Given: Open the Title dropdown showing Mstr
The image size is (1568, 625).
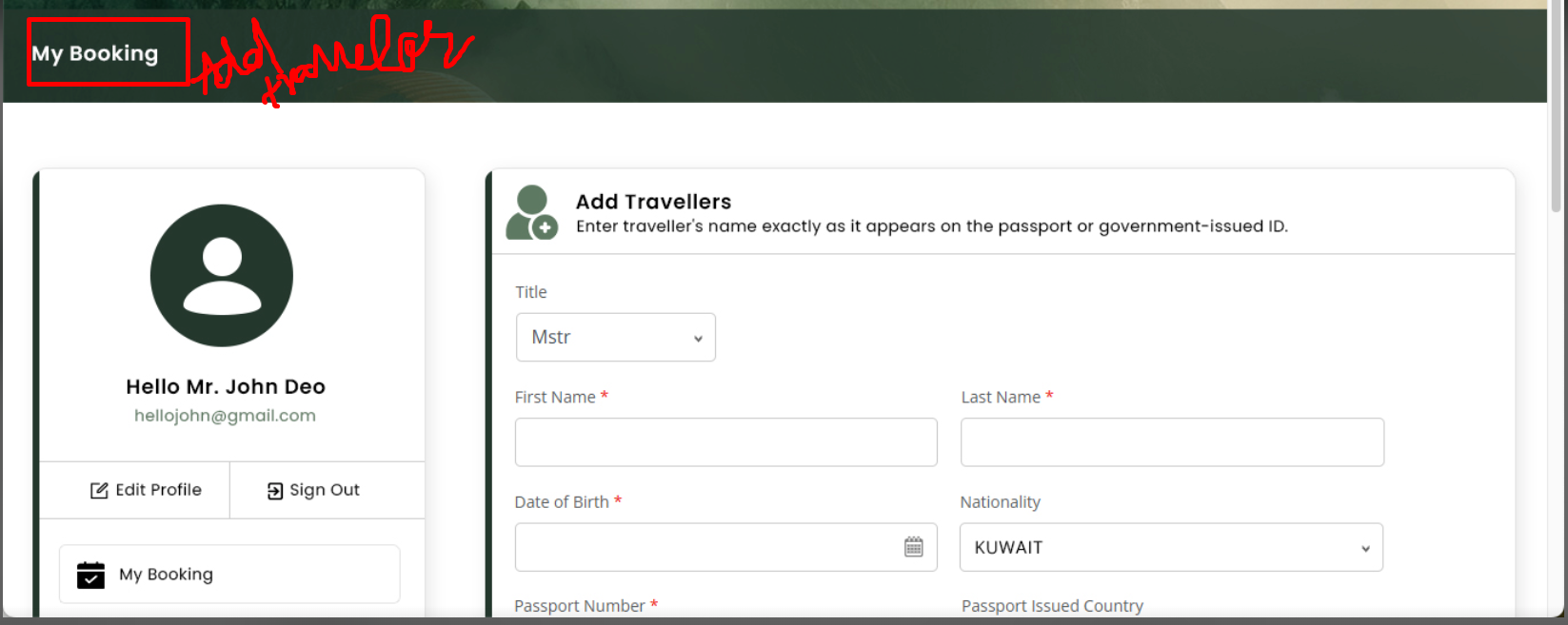Looking at the screenshot, I should (615, 338).
